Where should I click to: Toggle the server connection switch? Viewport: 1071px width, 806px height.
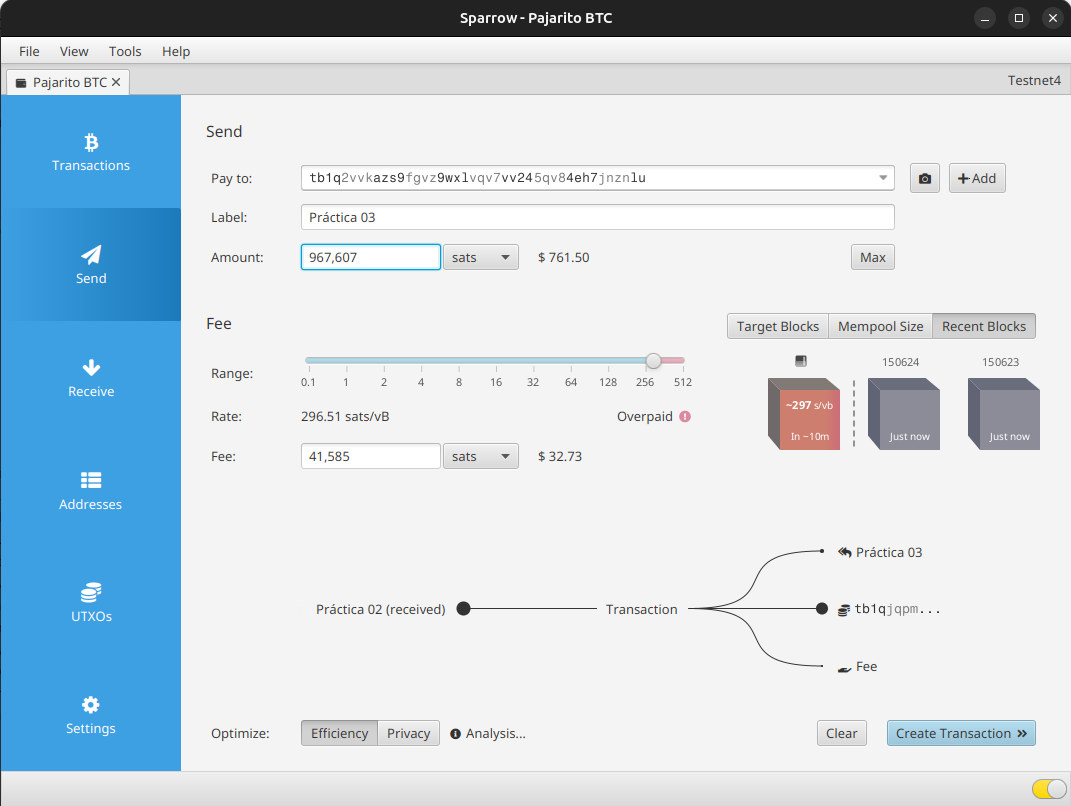pos(1049,789)
